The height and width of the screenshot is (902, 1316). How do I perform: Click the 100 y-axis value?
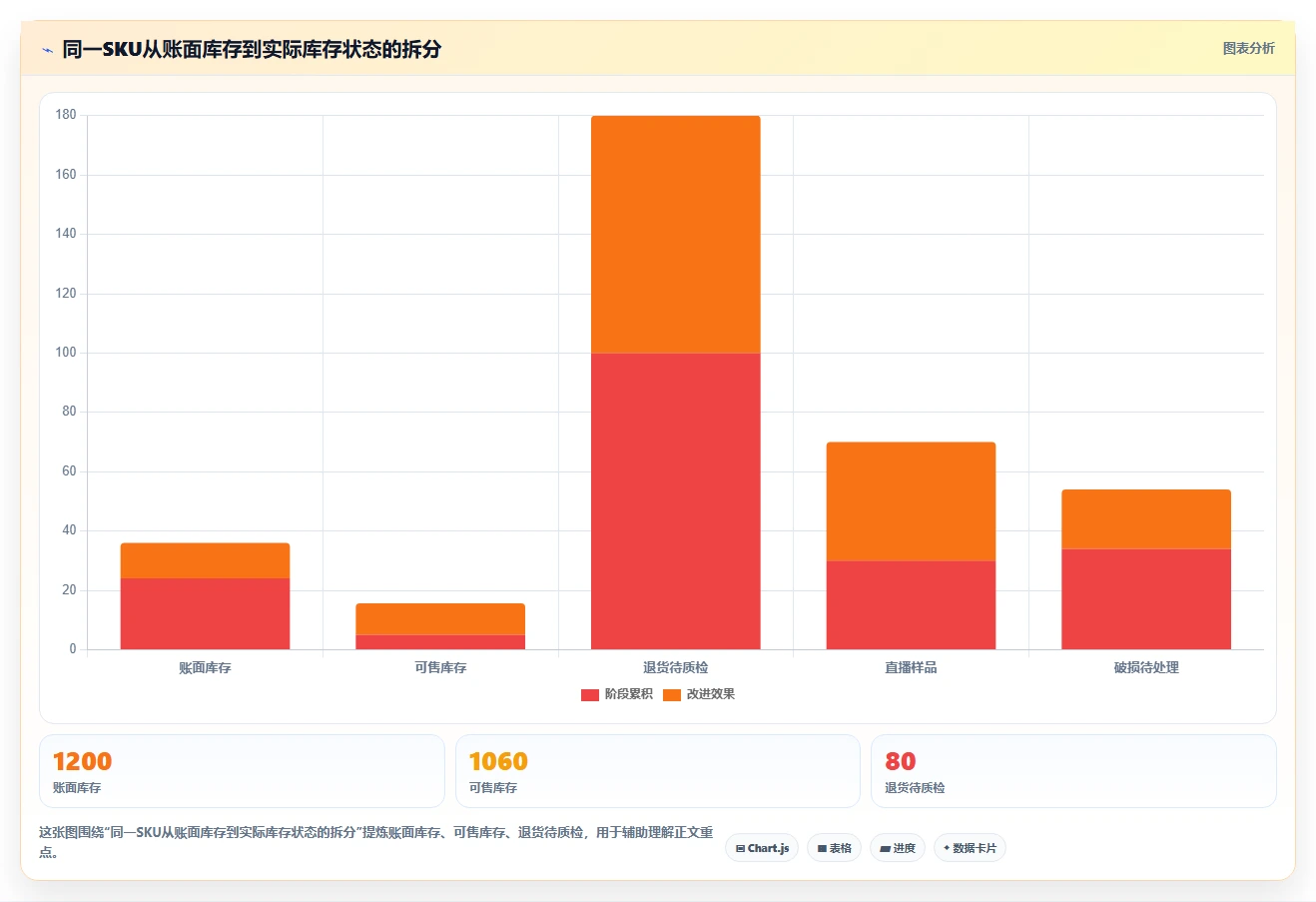point(66,353)
